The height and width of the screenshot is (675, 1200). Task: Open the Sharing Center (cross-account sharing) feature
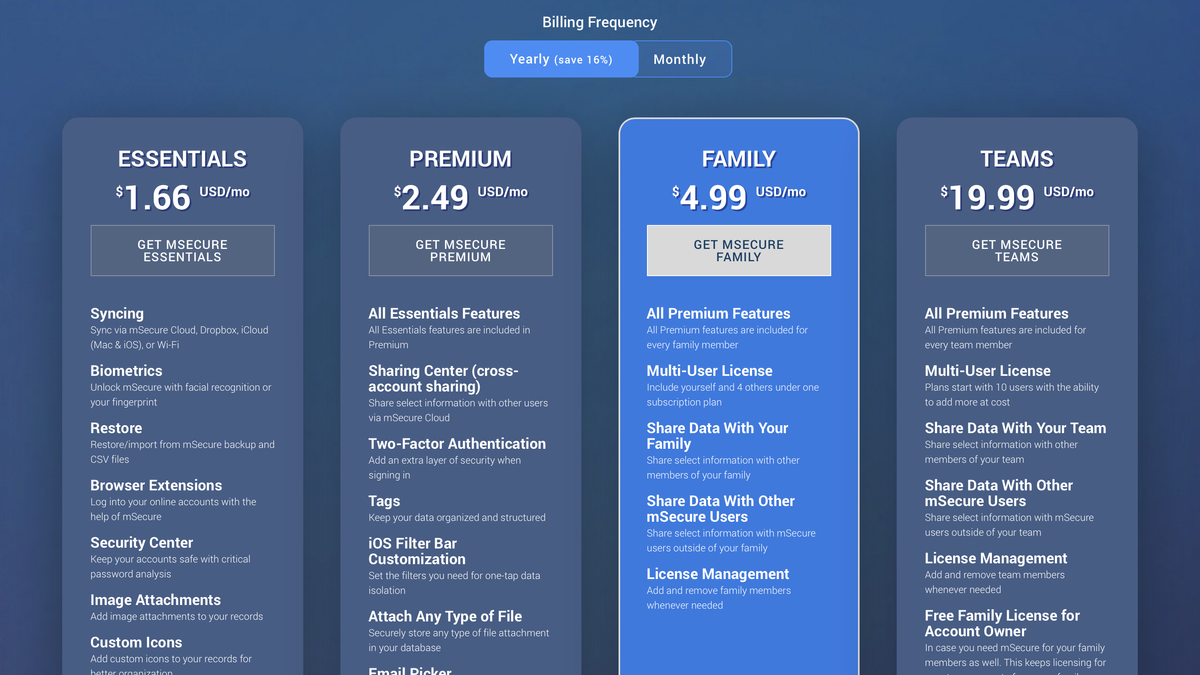444,379
